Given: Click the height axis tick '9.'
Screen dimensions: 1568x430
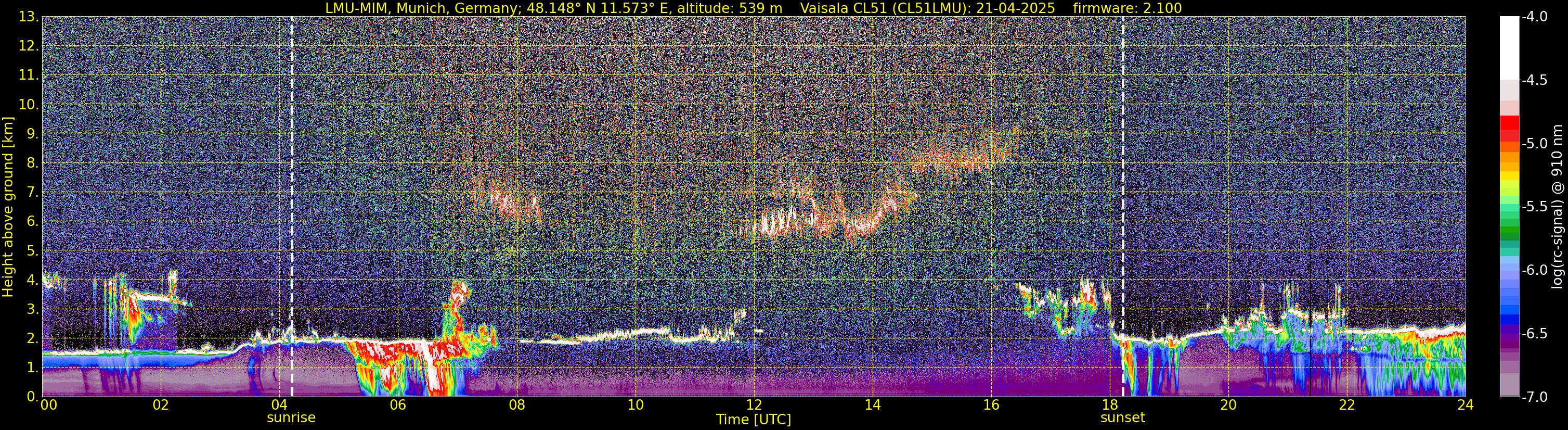Looking at the screenshot, I should 33,134.
